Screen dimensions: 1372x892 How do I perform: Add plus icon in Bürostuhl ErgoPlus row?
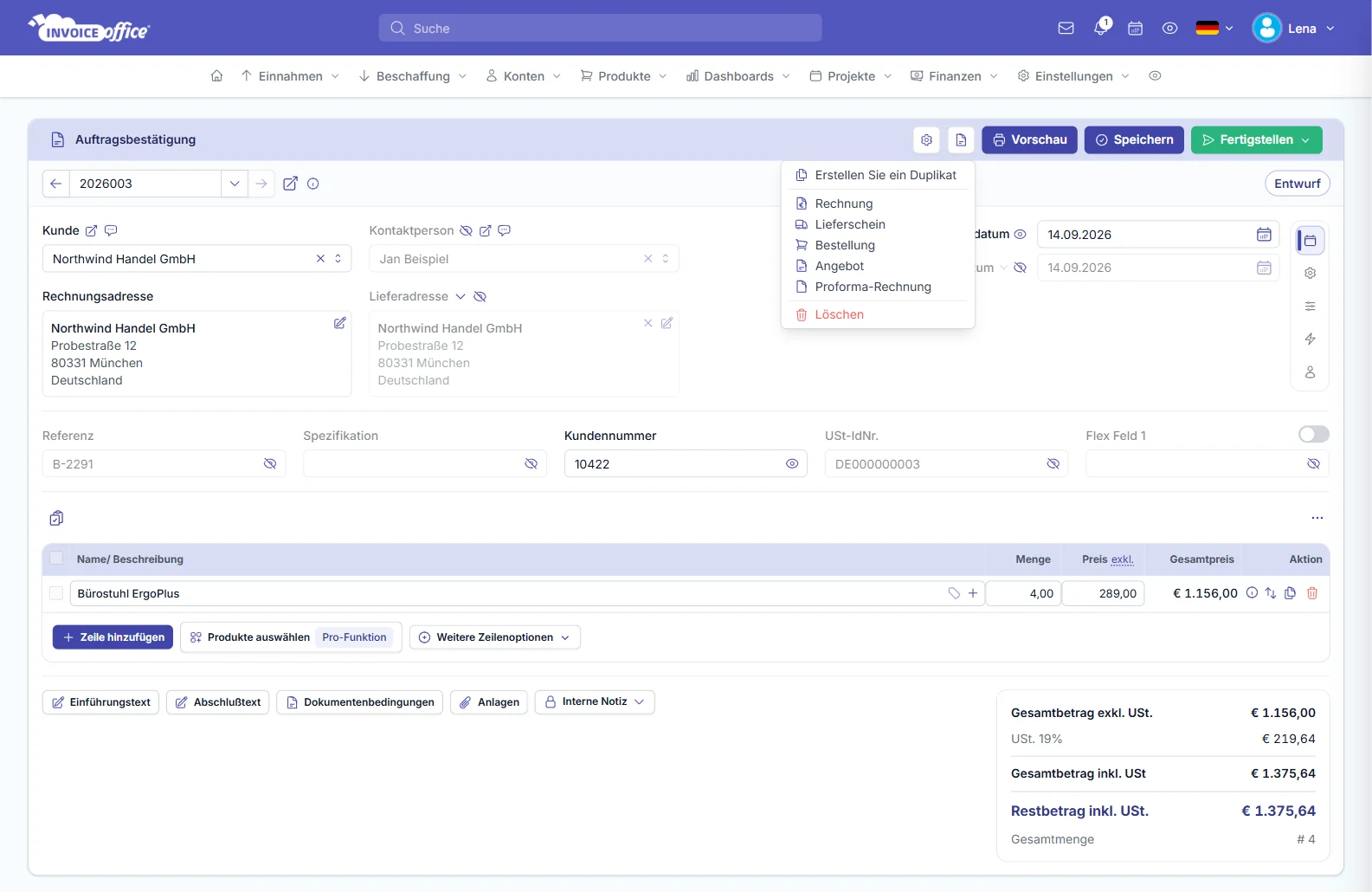click(973, 593)
